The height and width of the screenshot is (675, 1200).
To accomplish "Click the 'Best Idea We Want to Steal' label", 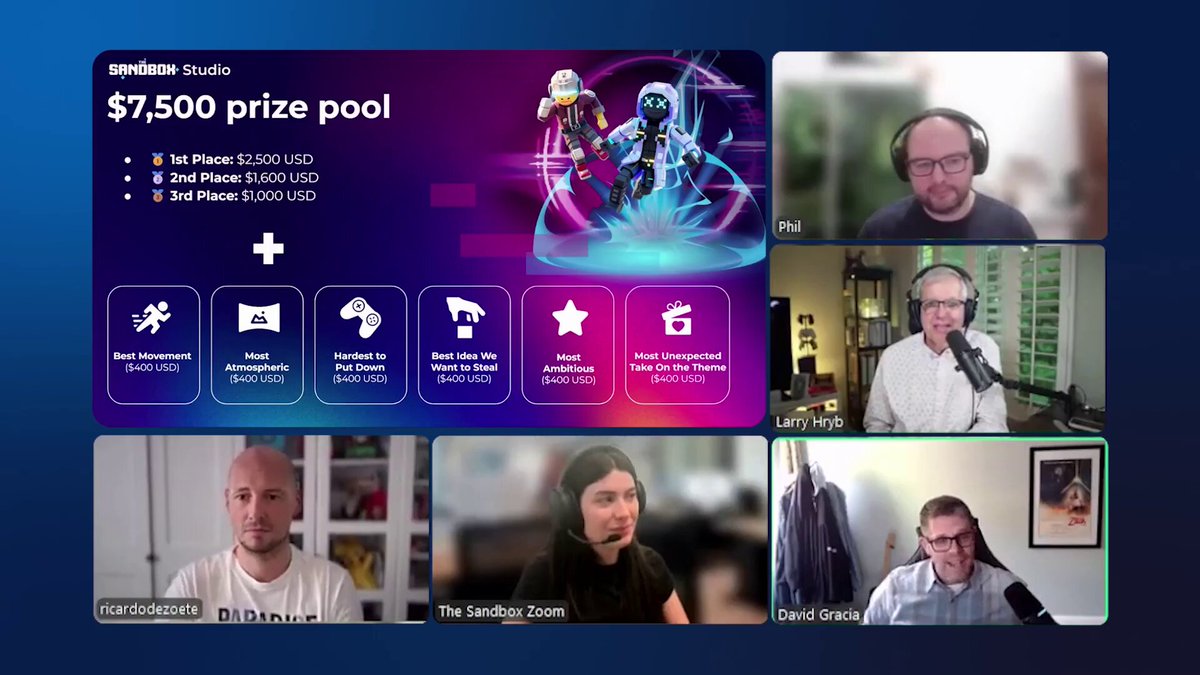I will click(x=464, y=361).
